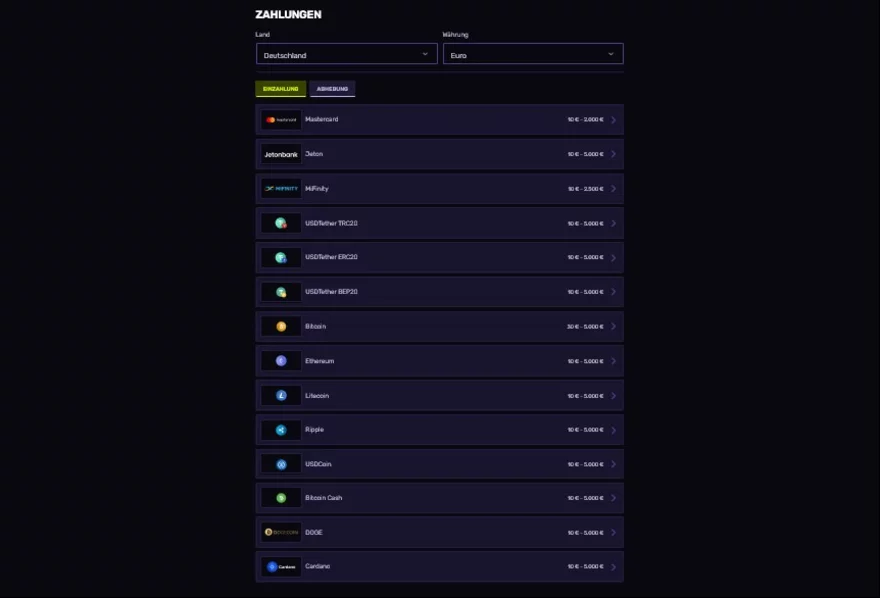This screenshot has width=880, height=598.
Task: Click the Ethereum coin icon
Action: click(281, 361)
